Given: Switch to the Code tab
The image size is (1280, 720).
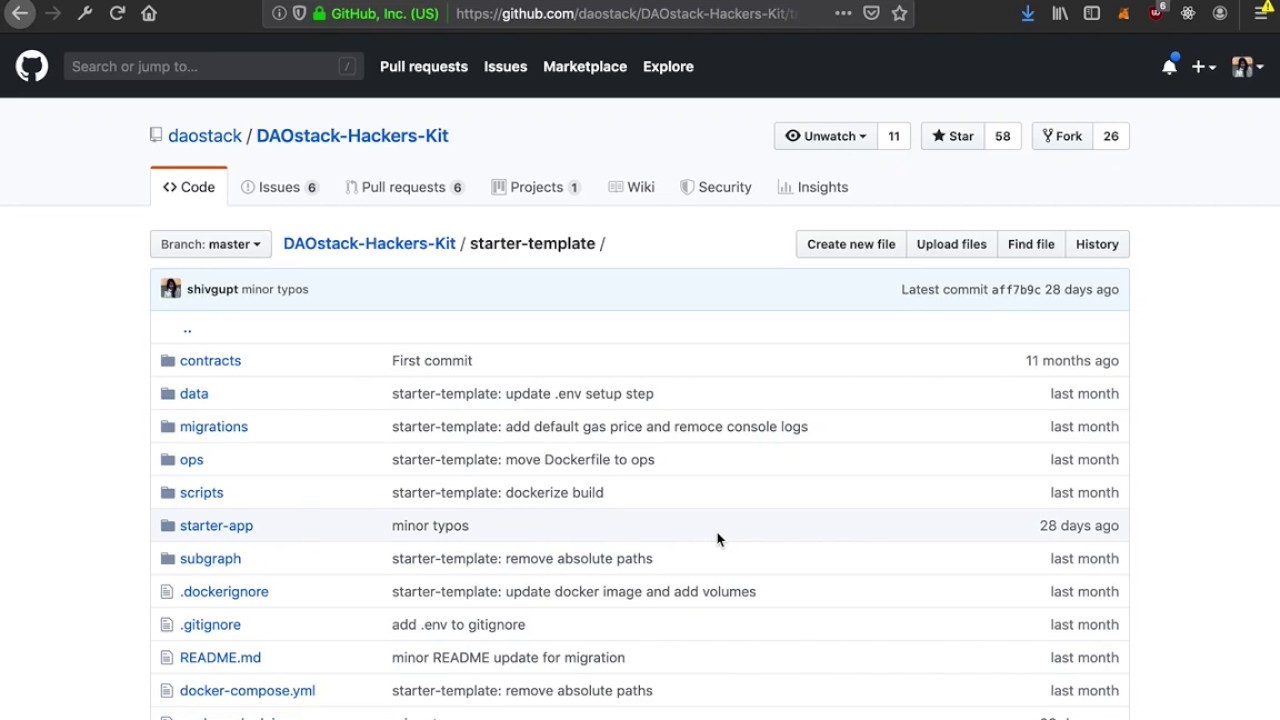Looking at the screenshot, I should 189,187.
